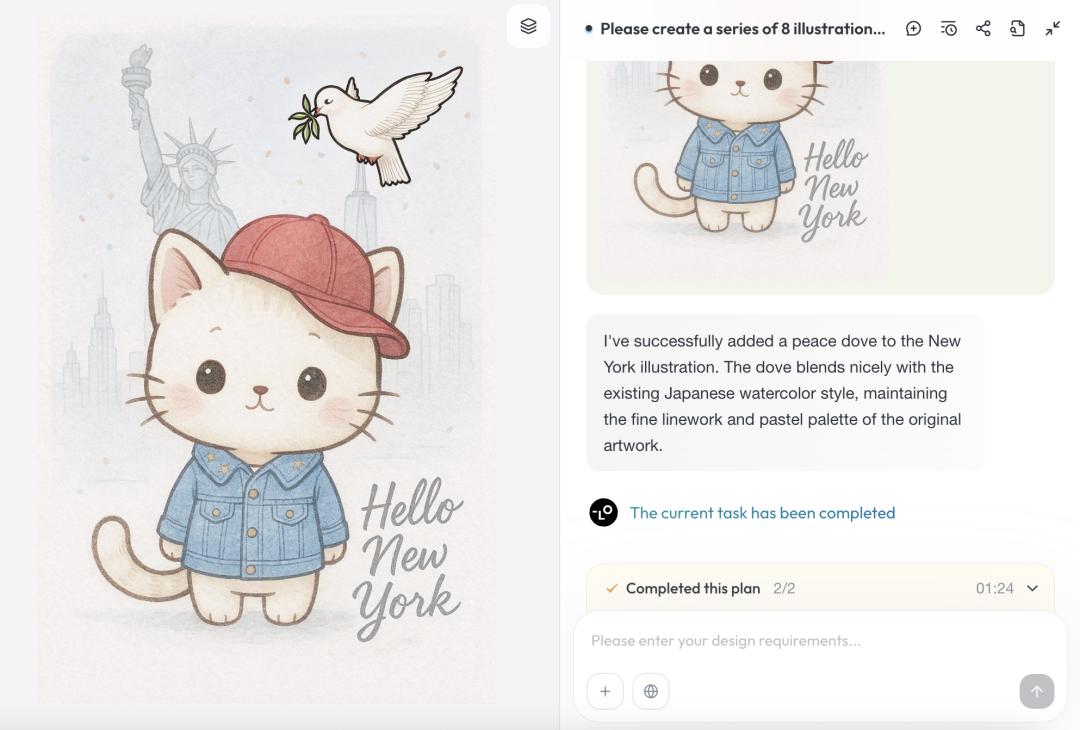Click the dove confirmation message bubble

784,393
